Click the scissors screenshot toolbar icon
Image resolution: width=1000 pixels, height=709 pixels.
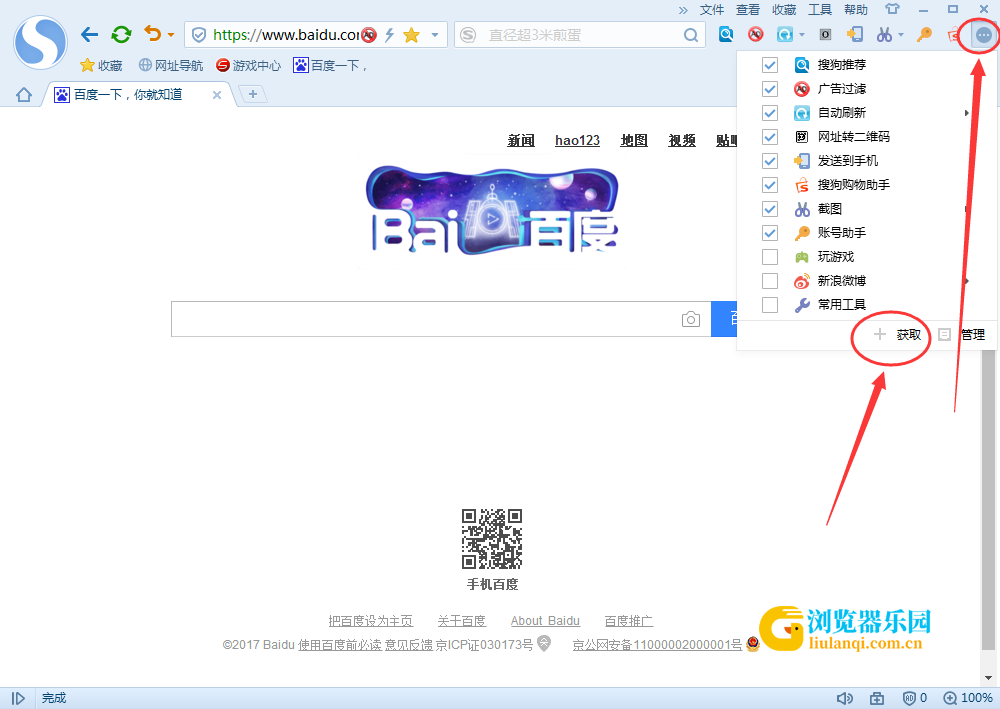coord(884,34)
